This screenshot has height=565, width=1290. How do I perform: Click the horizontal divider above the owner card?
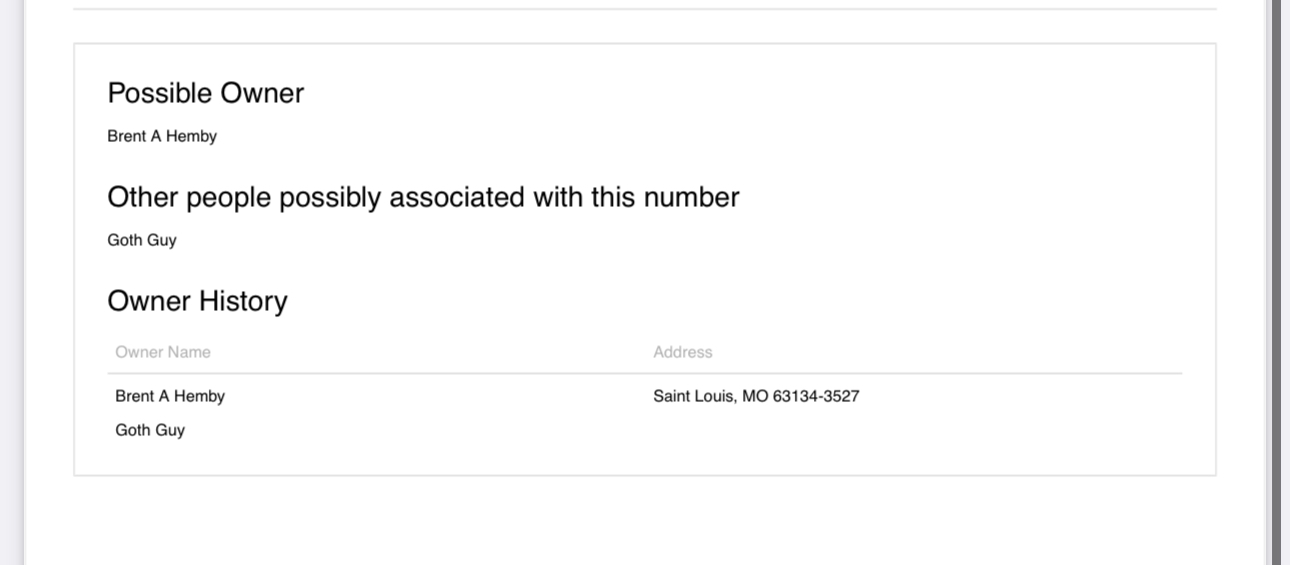(645, 9)
